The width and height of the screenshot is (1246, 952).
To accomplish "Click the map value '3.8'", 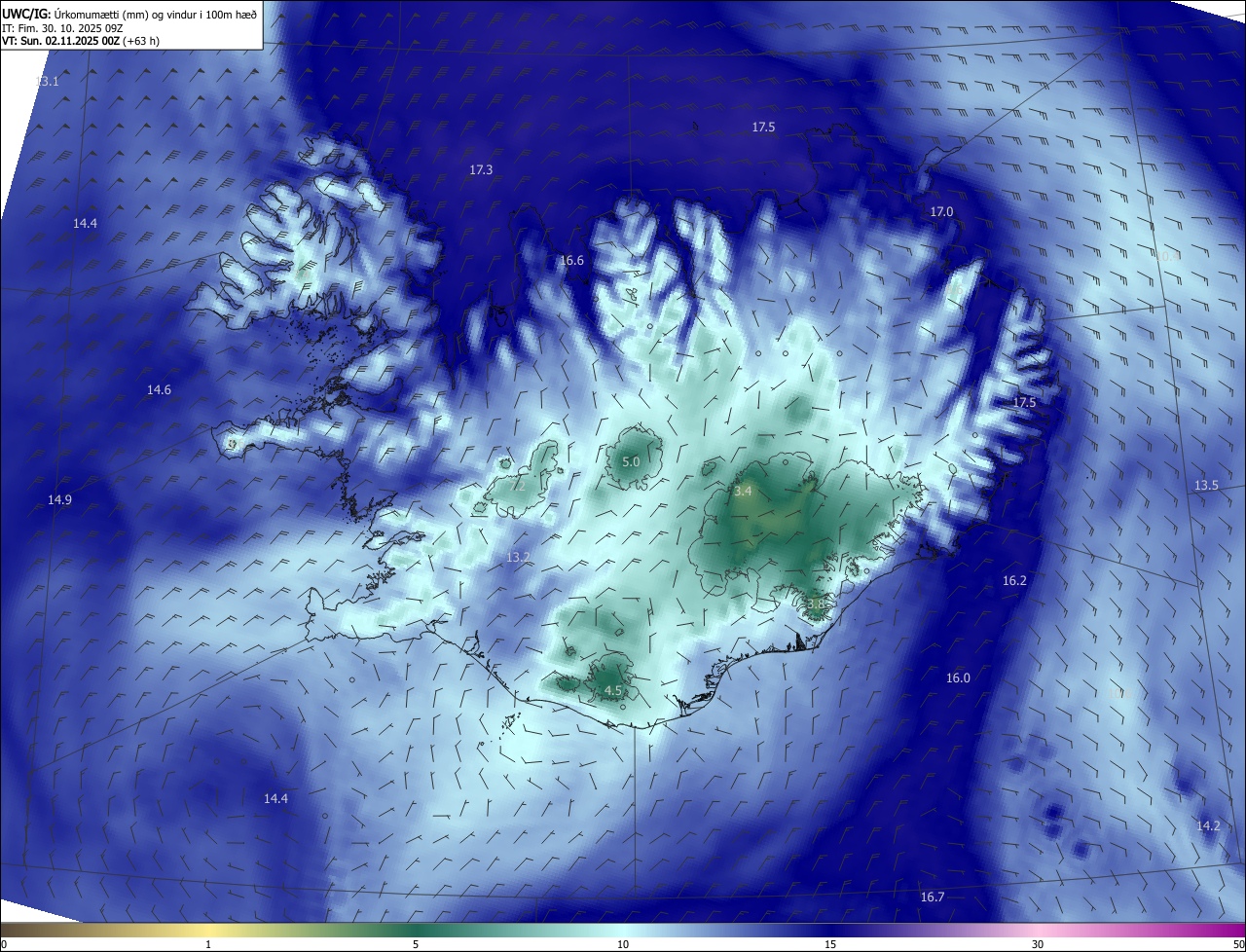I will [x=816, y=604].
